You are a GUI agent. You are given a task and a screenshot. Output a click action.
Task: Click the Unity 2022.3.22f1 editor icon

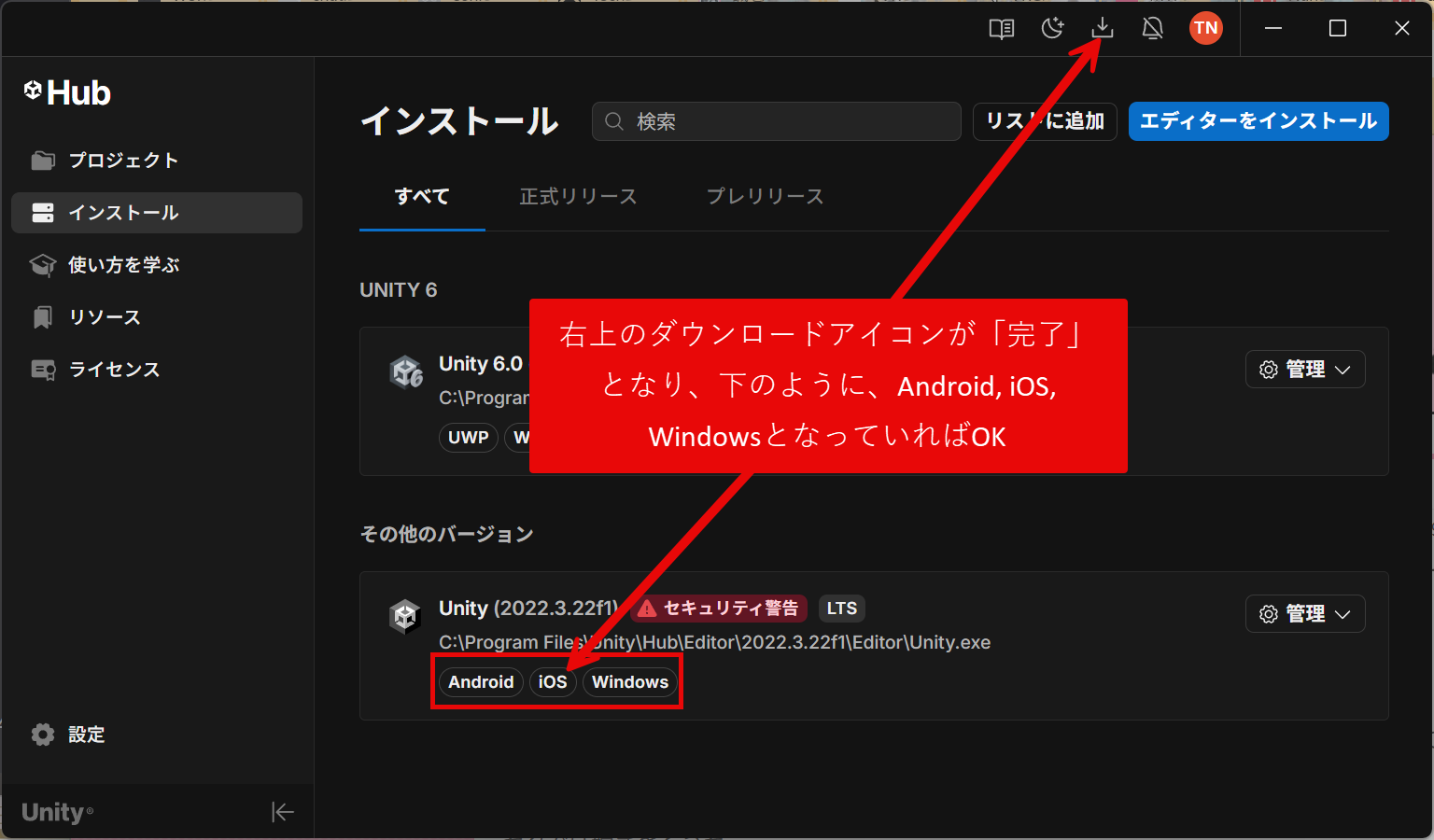pyautogui.click(x=405, y=617)
